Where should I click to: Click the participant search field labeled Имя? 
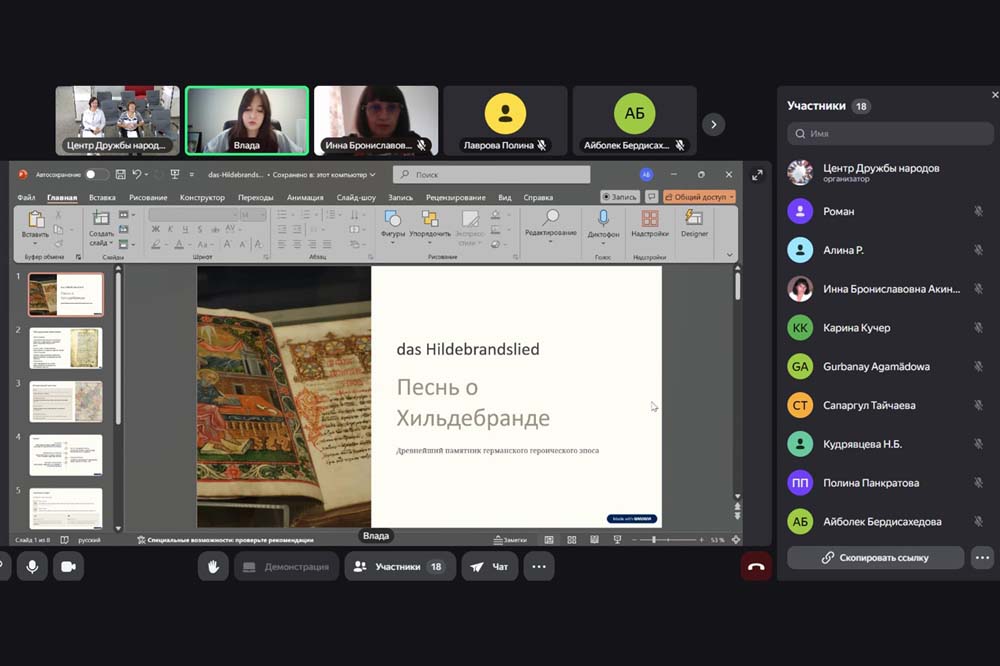pos(890,133)
